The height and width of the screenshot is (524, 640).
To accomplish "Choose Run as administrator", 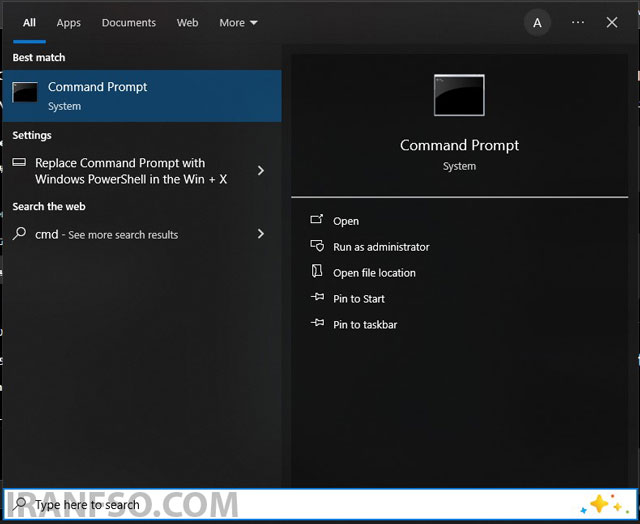I will [x=381, y=247].
